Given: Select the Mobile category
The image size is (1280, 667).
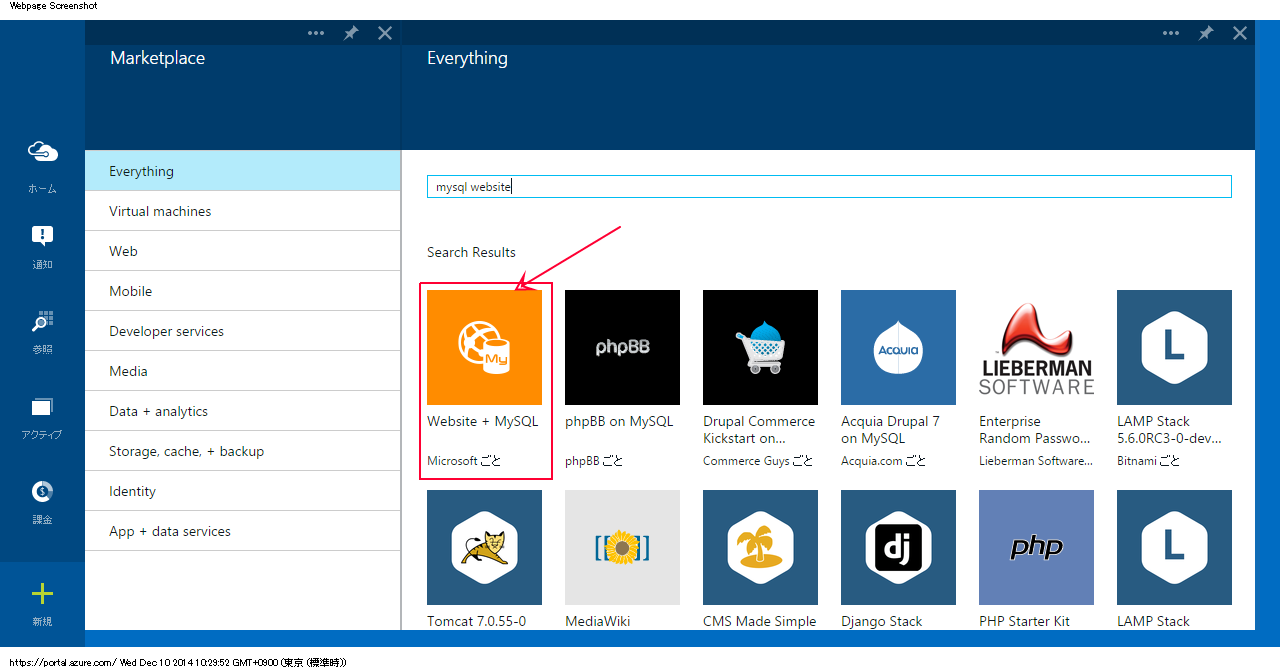Looking at the screenshot, I should (242, 291).
